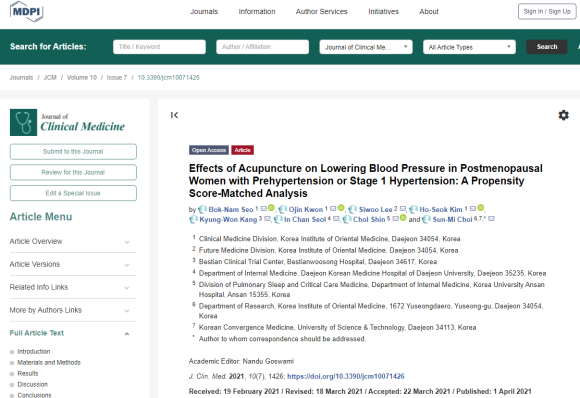Expand Article Overview section
Viewport: 580px width, 398px height.
click(x=73, y=242)
